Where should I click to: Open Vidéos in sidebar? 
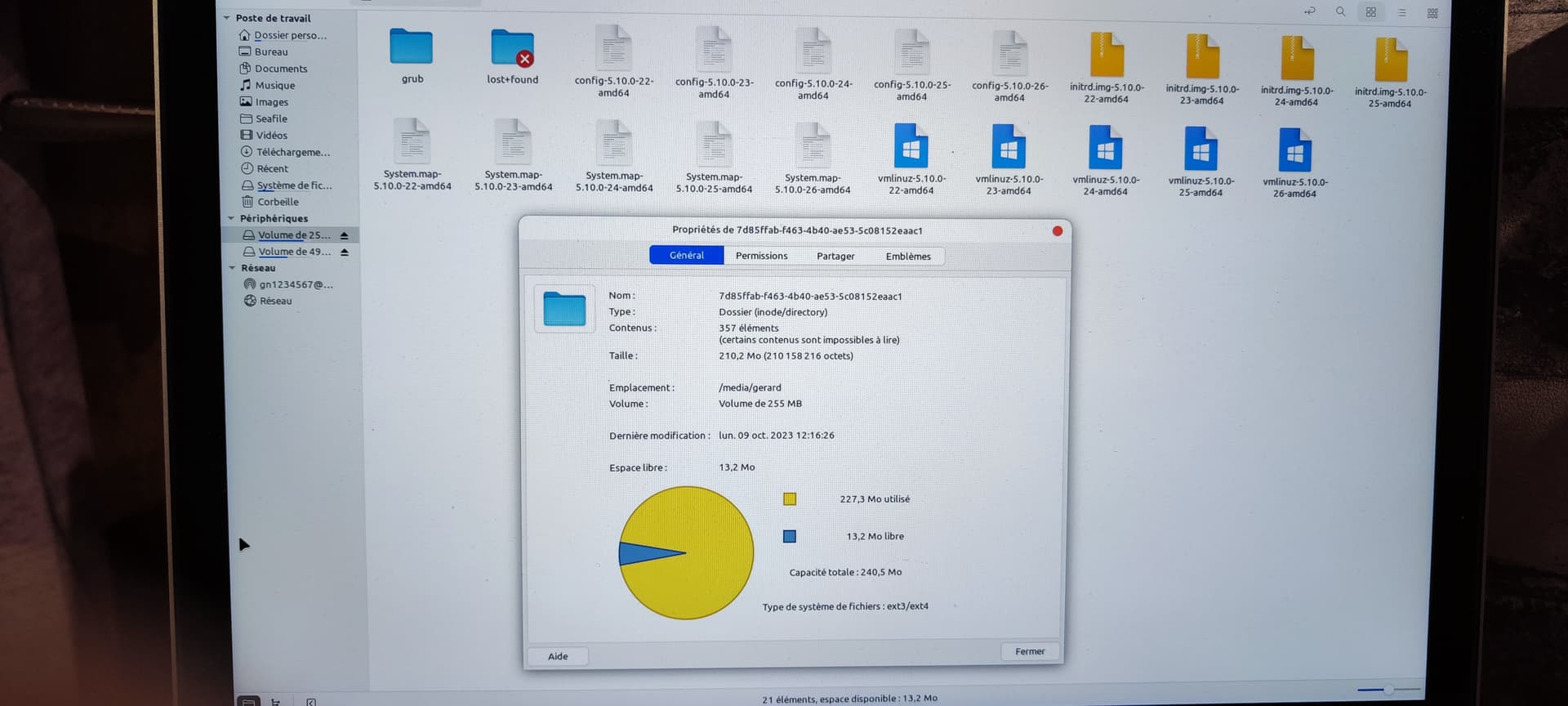[264, 135]
